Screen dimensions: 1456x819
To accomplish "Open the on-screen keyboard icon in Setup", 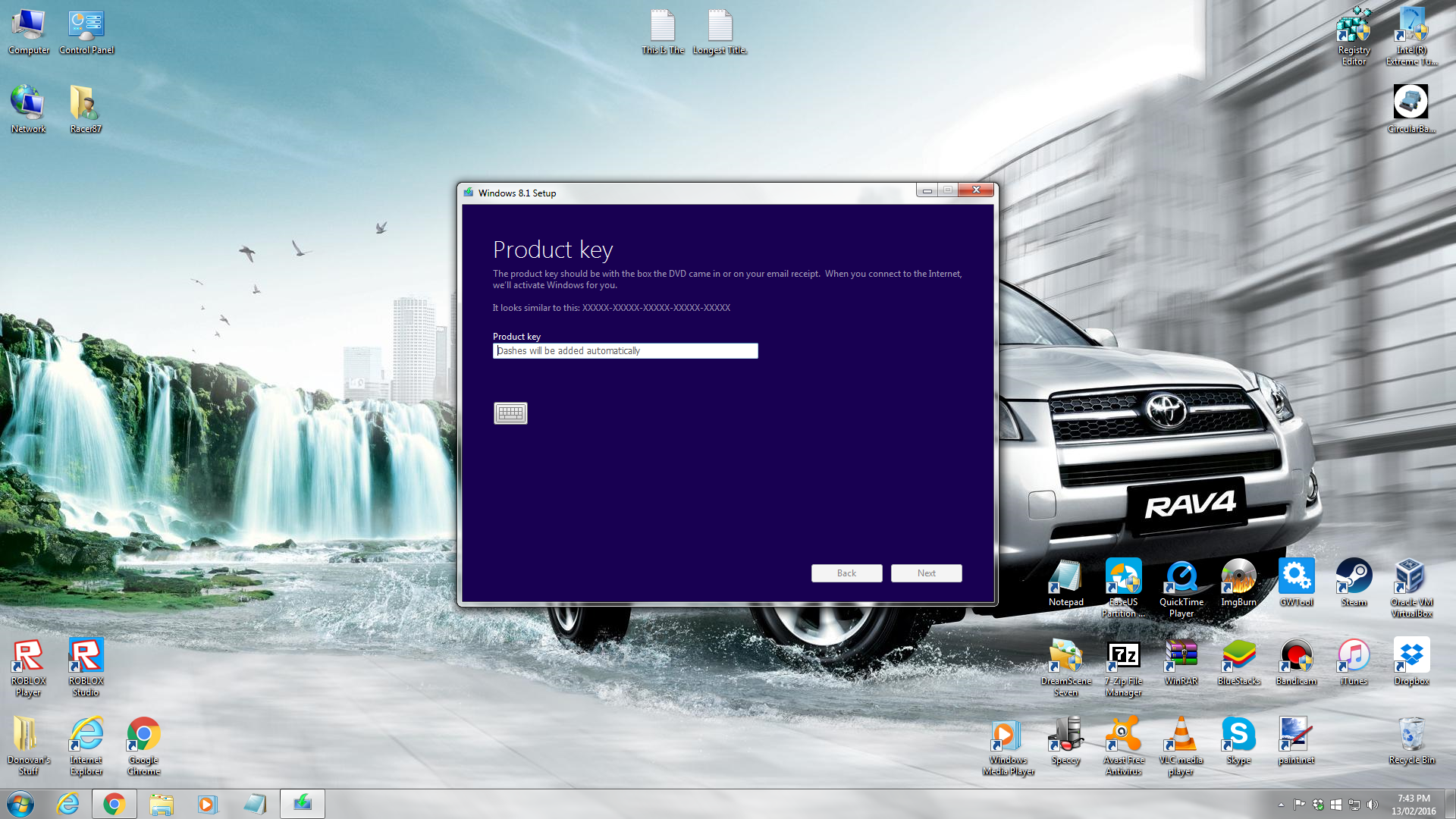I will [x=510, y=413].
